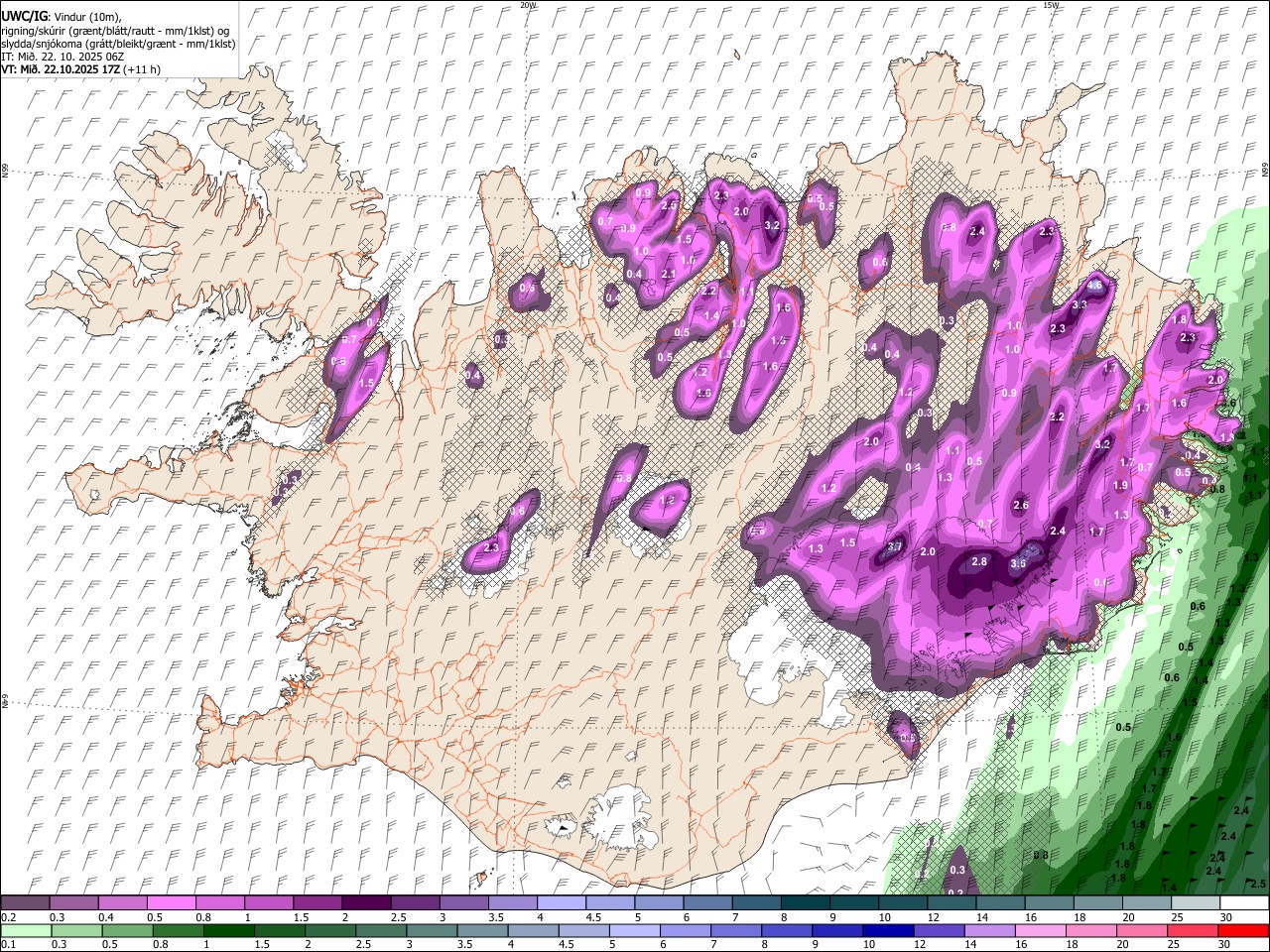The height and width of the screenshot is (952, 1270).
Task: Pick the snow-scale swatch labeled 12
Action: tap(951, 903)
